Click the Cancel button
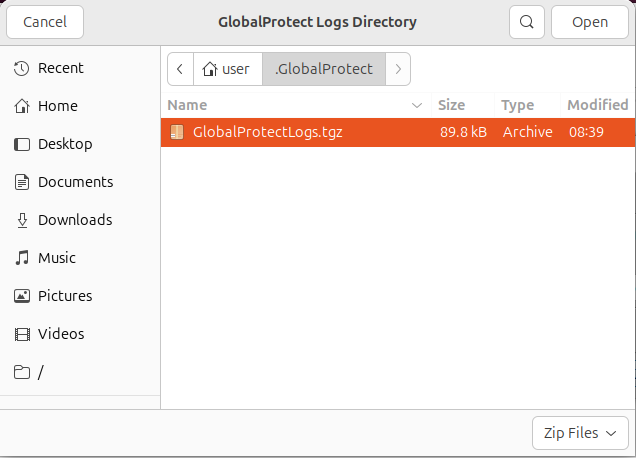This screenshot has width=636, height=458. 45,22
